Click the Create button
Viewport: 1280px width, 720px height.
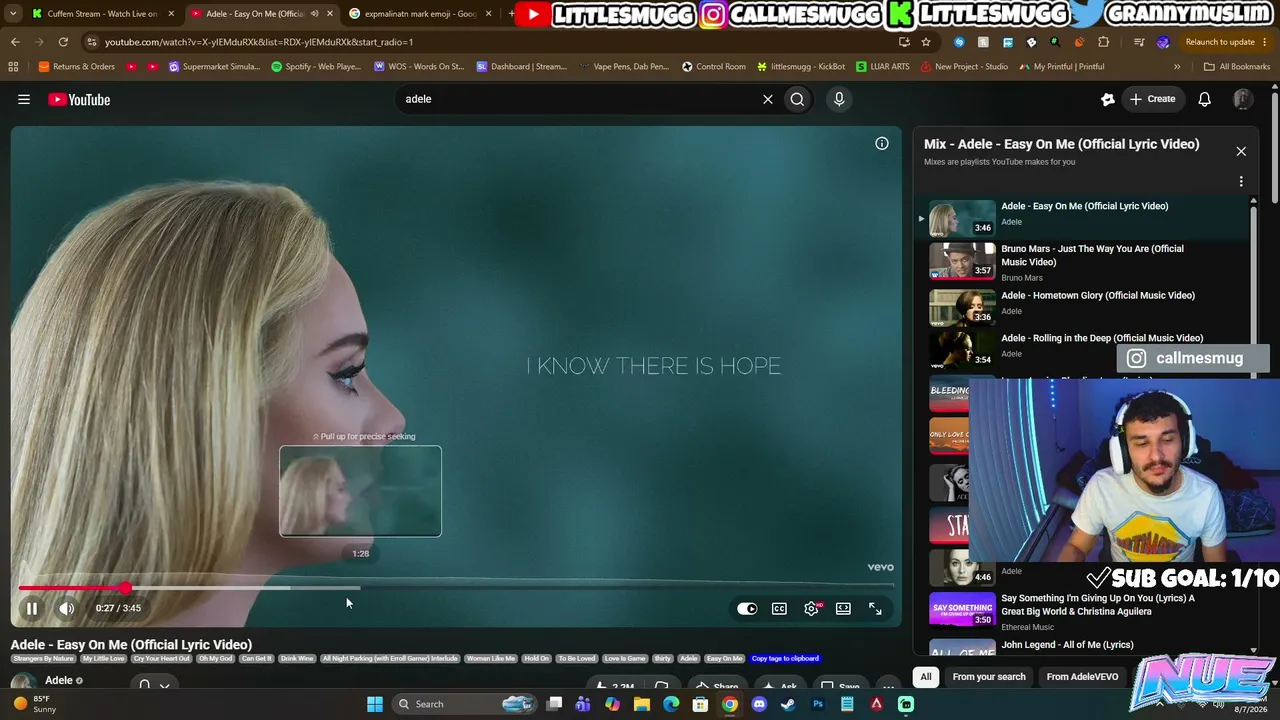pyautogui.click(x=1152, y=99)
